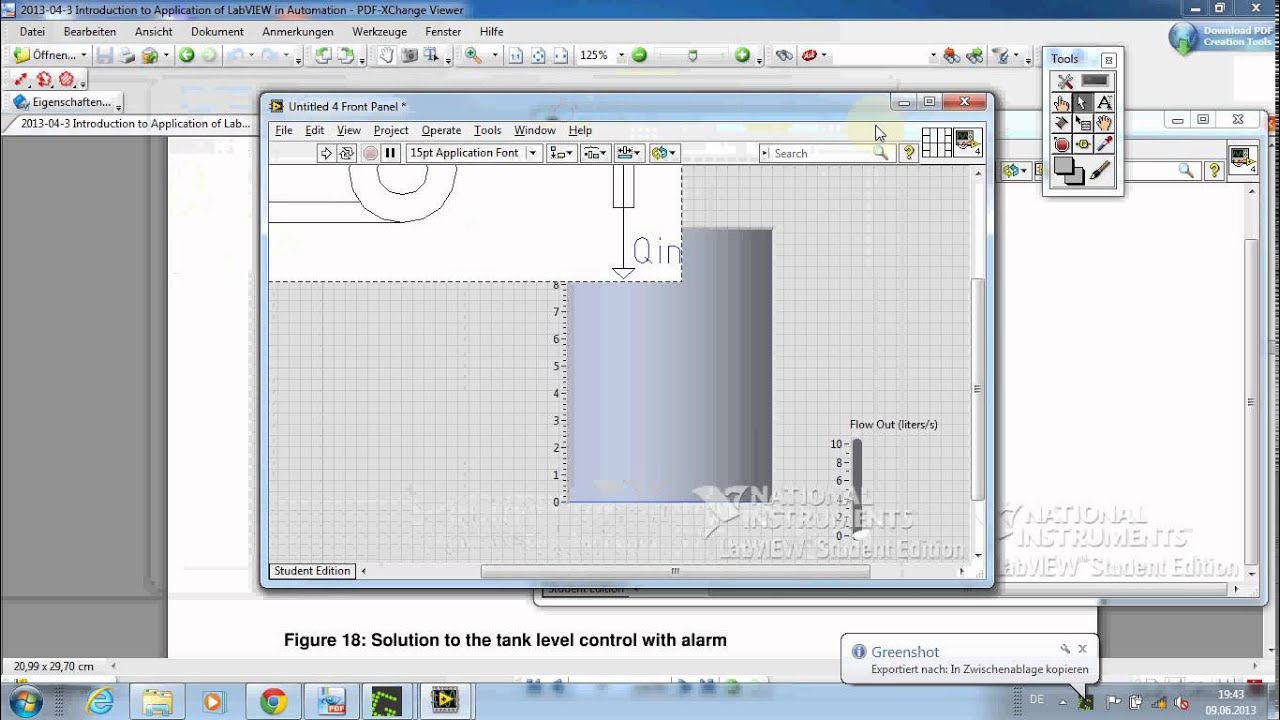Viewport: 1280px width, 720px height.
Task: Click the connector pane grid icon
Action: point(936,143)
